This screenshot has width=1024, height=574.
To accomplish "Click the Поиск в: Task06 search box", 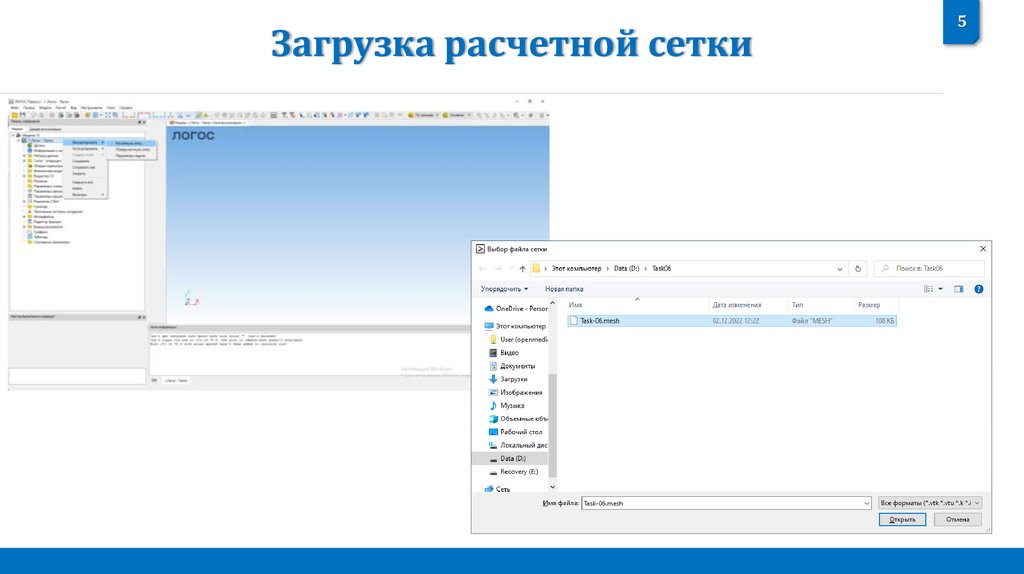I will click(929, 268).
